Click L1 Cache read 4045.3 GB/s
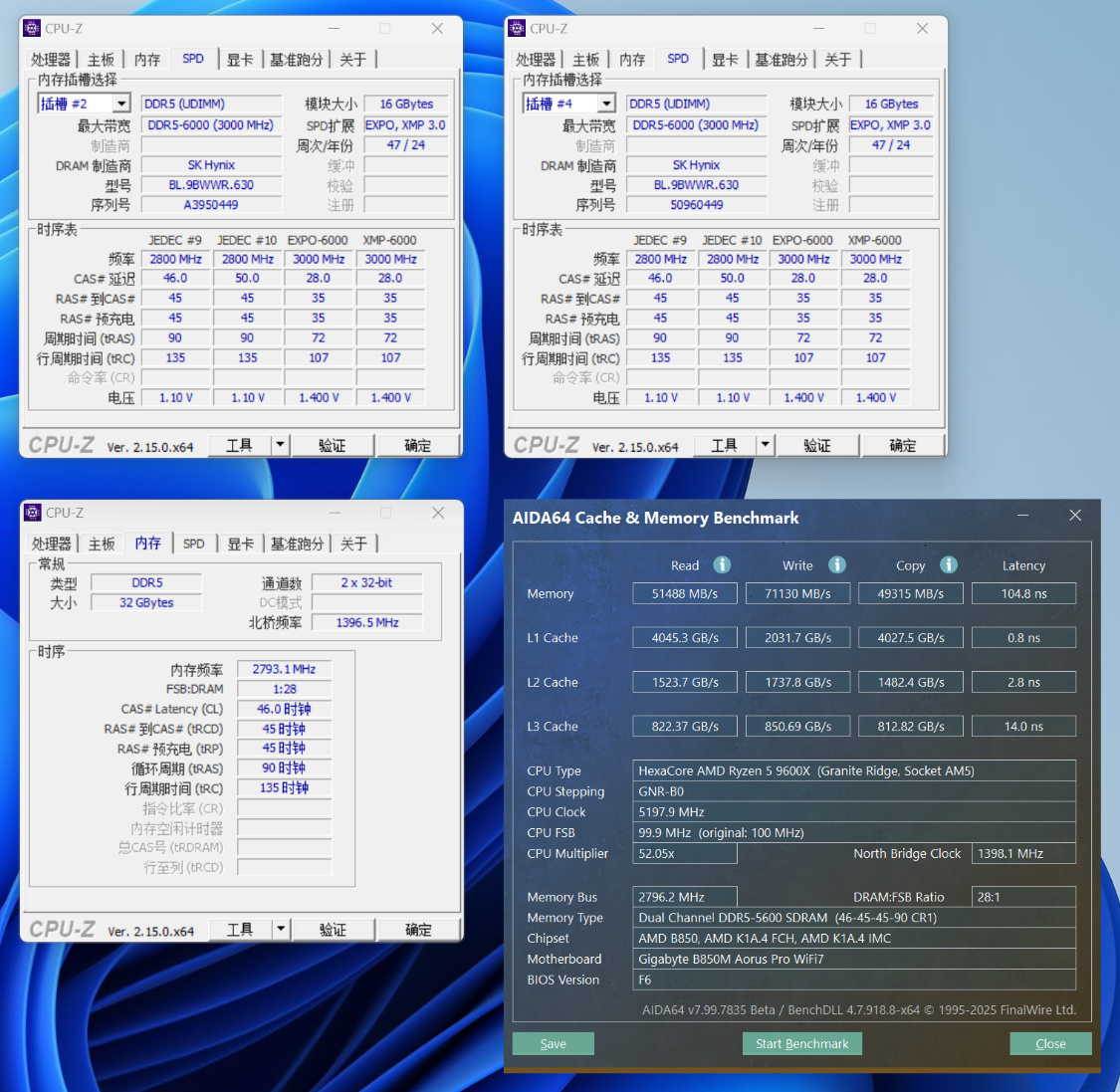Image resolution: width=1120 pixels, height=1092 pixels. point(684,638)
